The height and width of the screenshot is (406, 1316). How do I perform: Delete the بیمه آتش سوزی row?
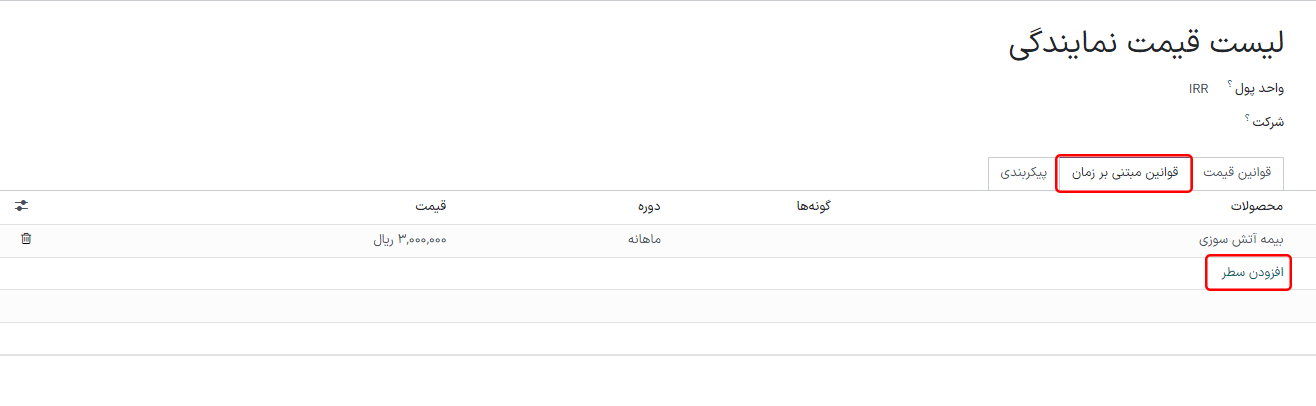(x=26, y=239)
